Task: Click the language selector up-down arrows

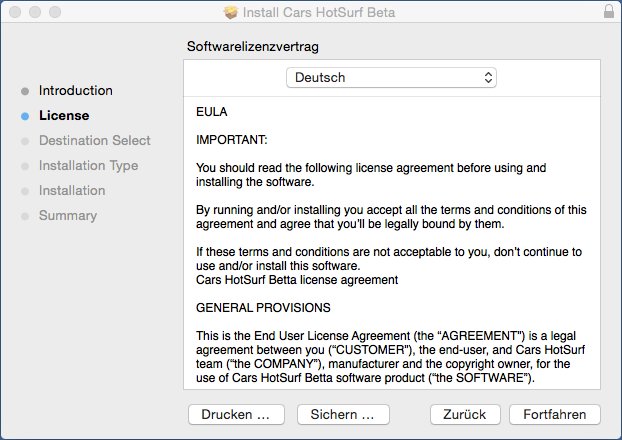Action: point(488,77)
